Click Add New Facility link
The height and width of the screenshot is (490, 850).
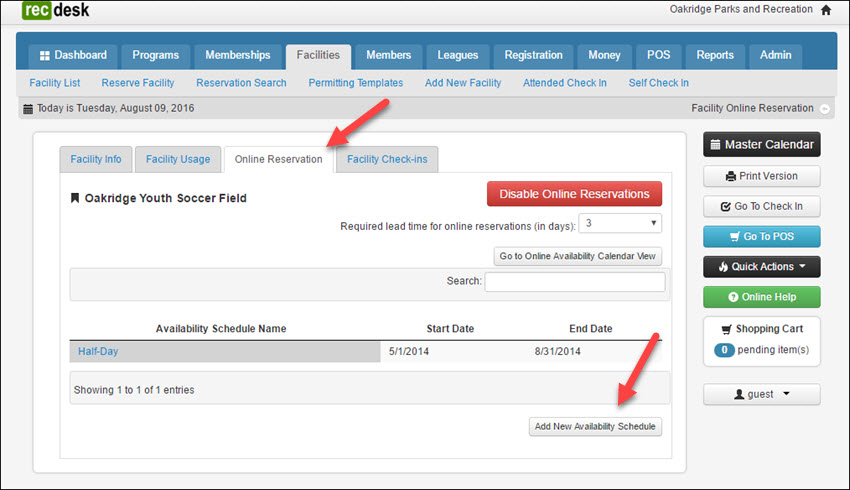[463, 83]
